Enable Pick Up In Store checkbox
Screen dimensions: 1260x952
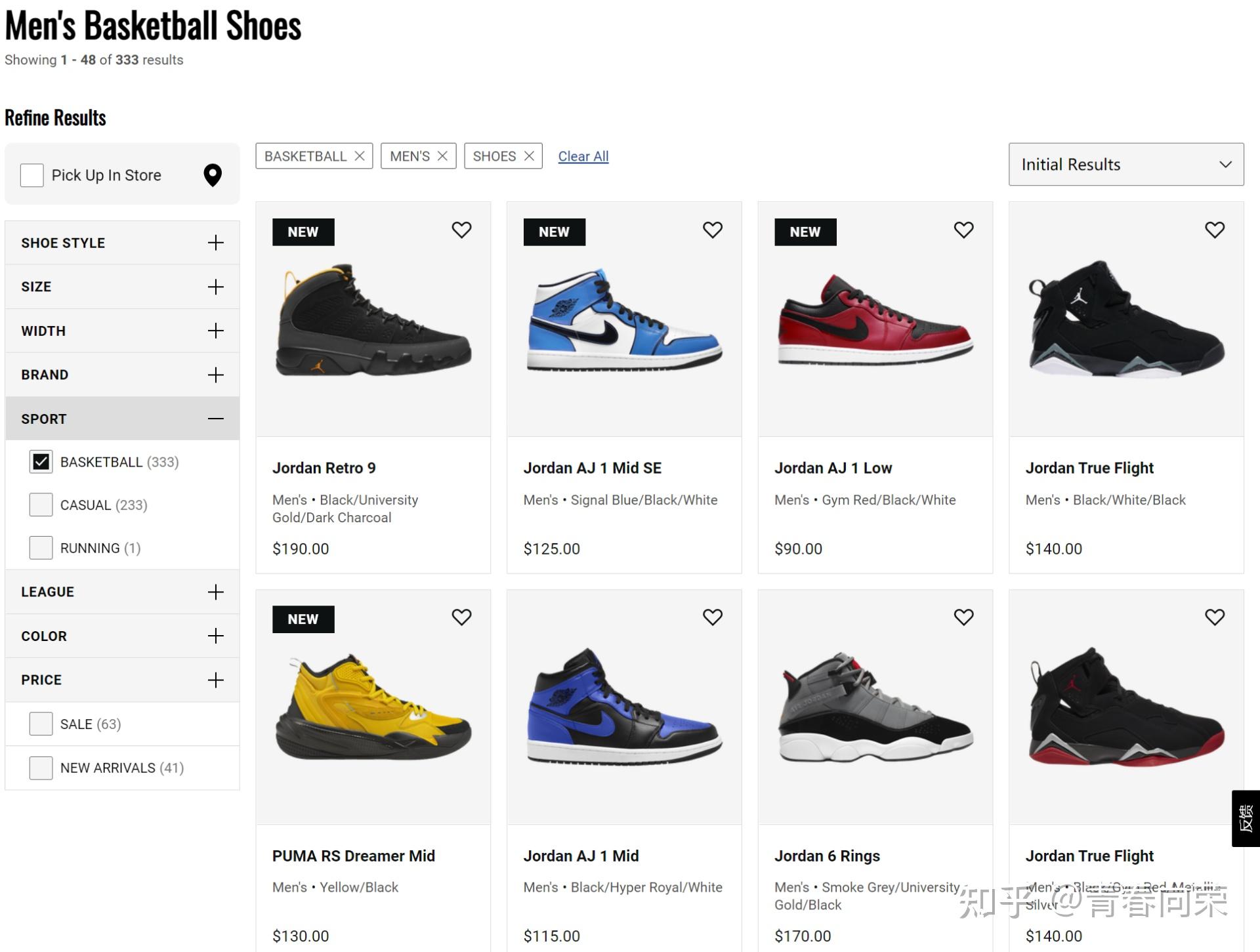point(31,175)
